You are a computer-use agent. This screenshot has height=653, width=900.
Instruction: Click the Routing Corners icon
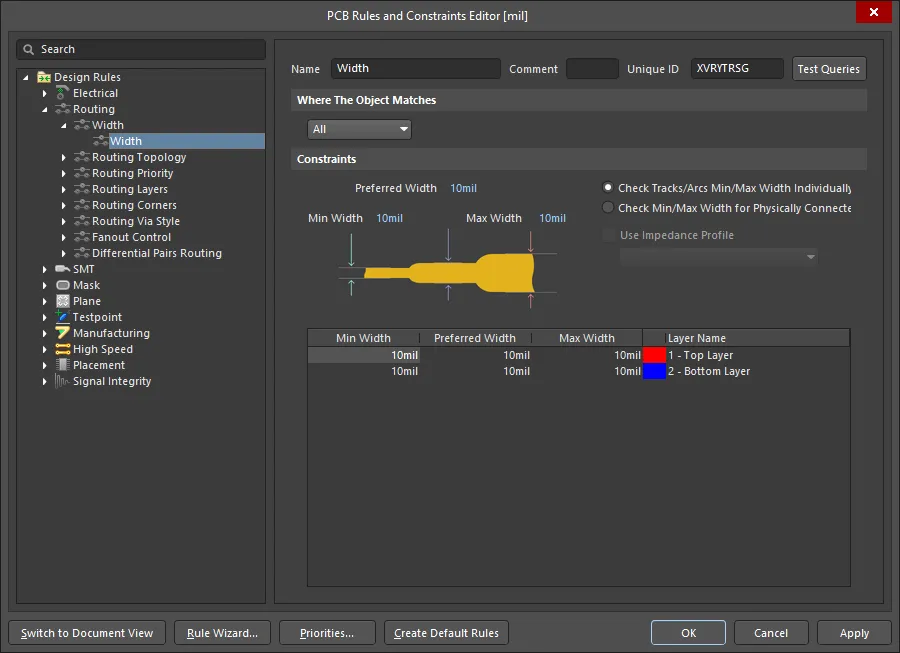[82, 205]
